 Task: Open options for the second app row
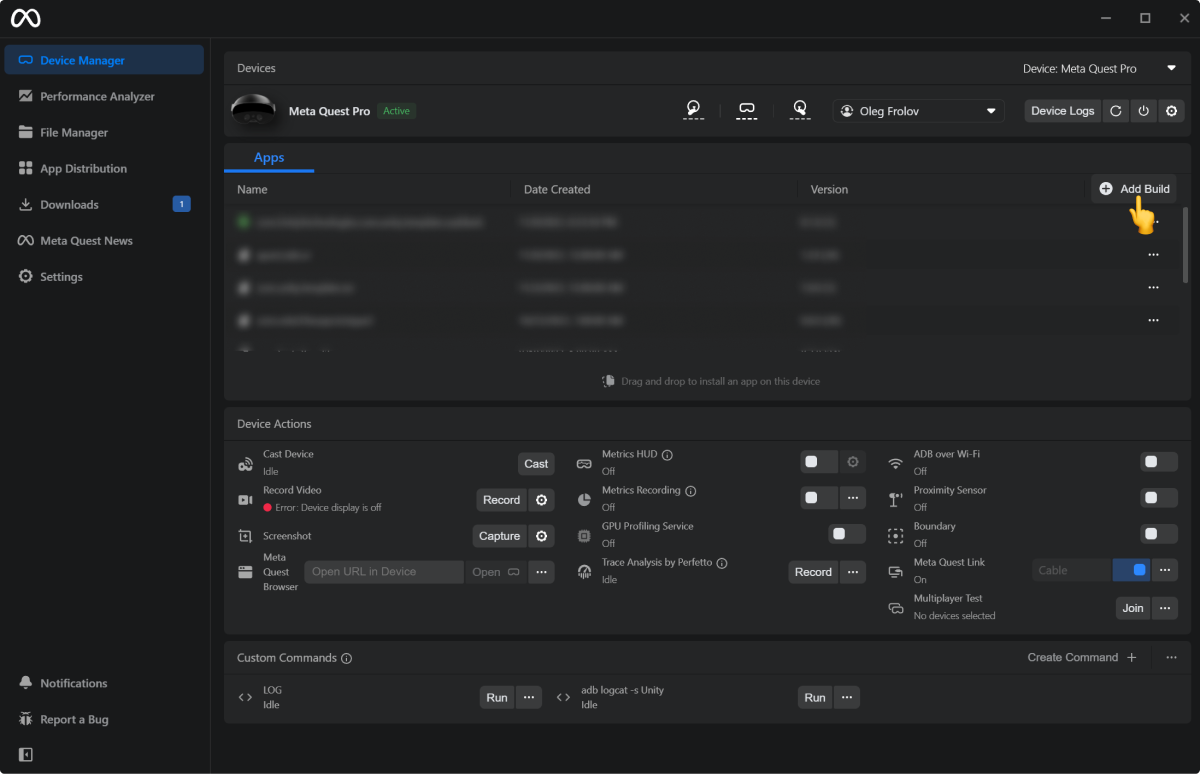click(1153, 255)
